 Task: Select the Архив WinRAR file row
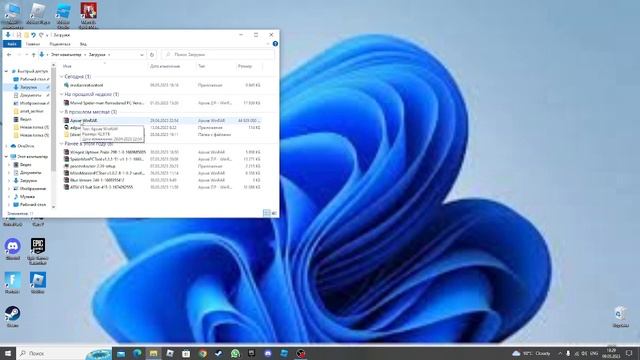[x=162, y=120]
